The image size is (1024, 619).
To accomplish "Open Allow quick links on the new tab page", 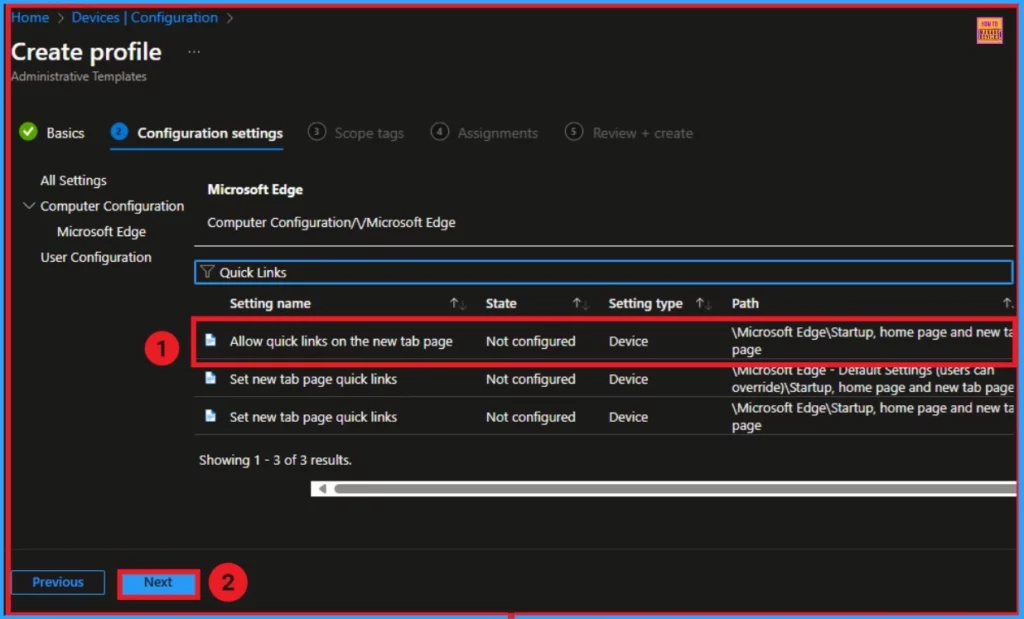I will click(x=341, y=341).
